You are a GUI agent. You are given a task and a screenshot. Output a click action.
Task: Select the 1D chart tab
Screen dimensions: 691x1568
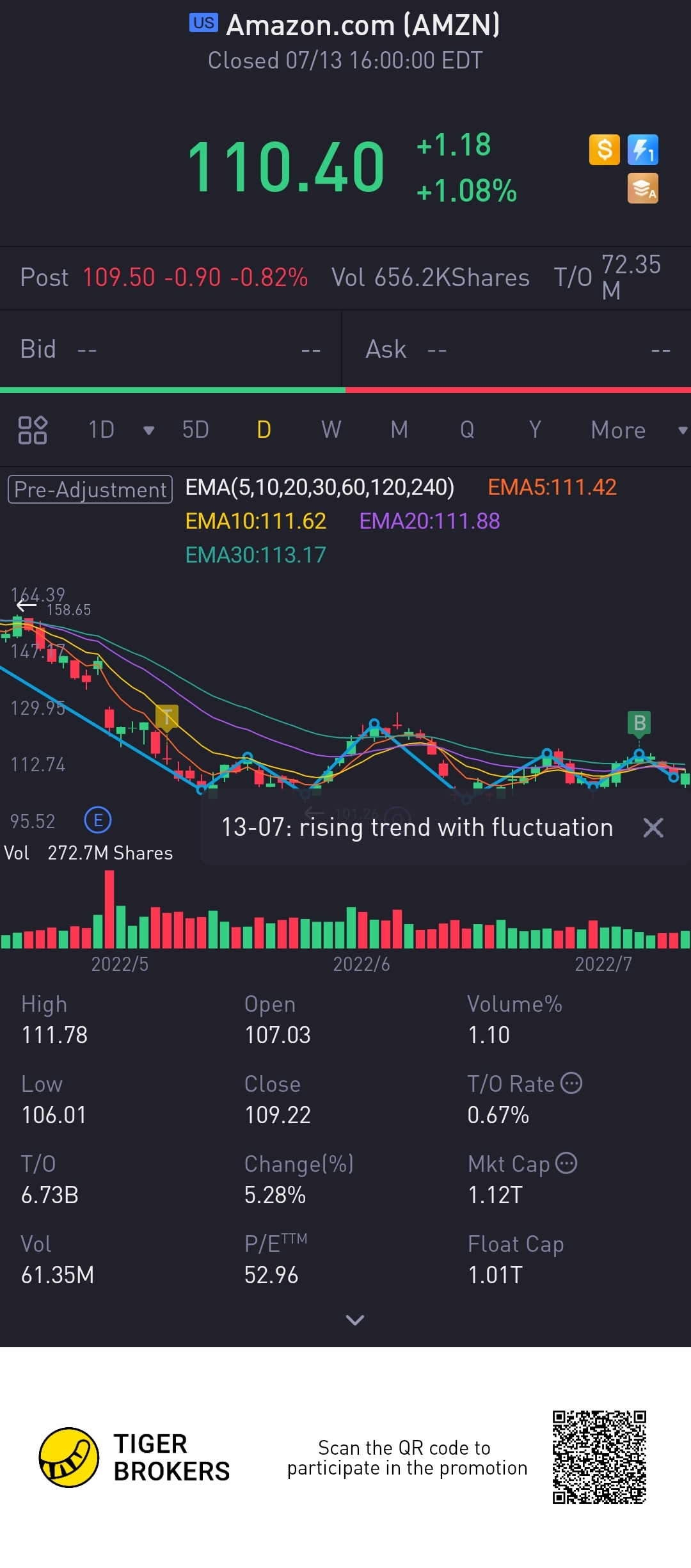[101, 430]
